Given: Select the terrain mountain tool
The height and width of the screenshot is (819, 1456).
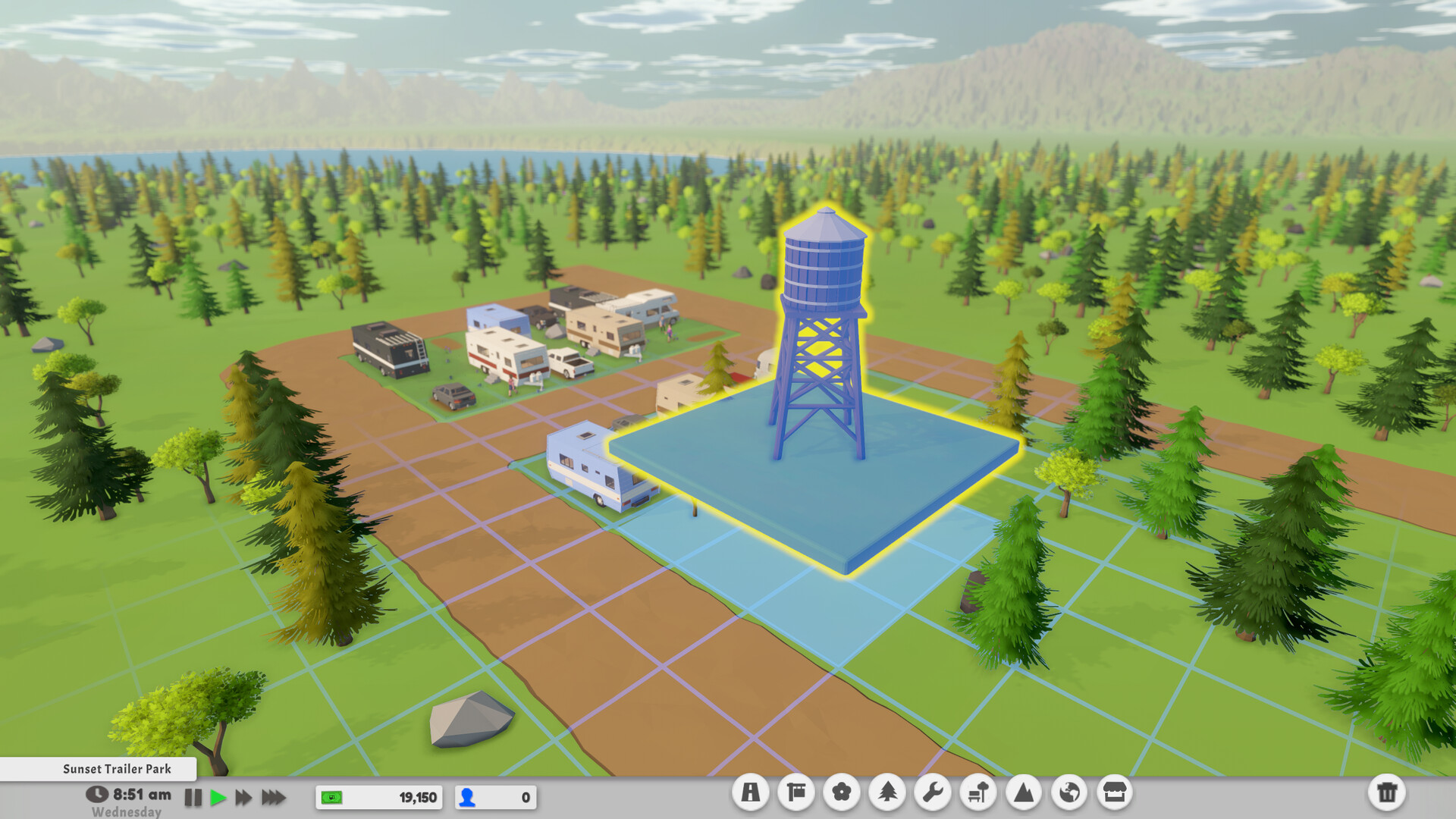Looking at the screenshot, I should click(1025, 792).
